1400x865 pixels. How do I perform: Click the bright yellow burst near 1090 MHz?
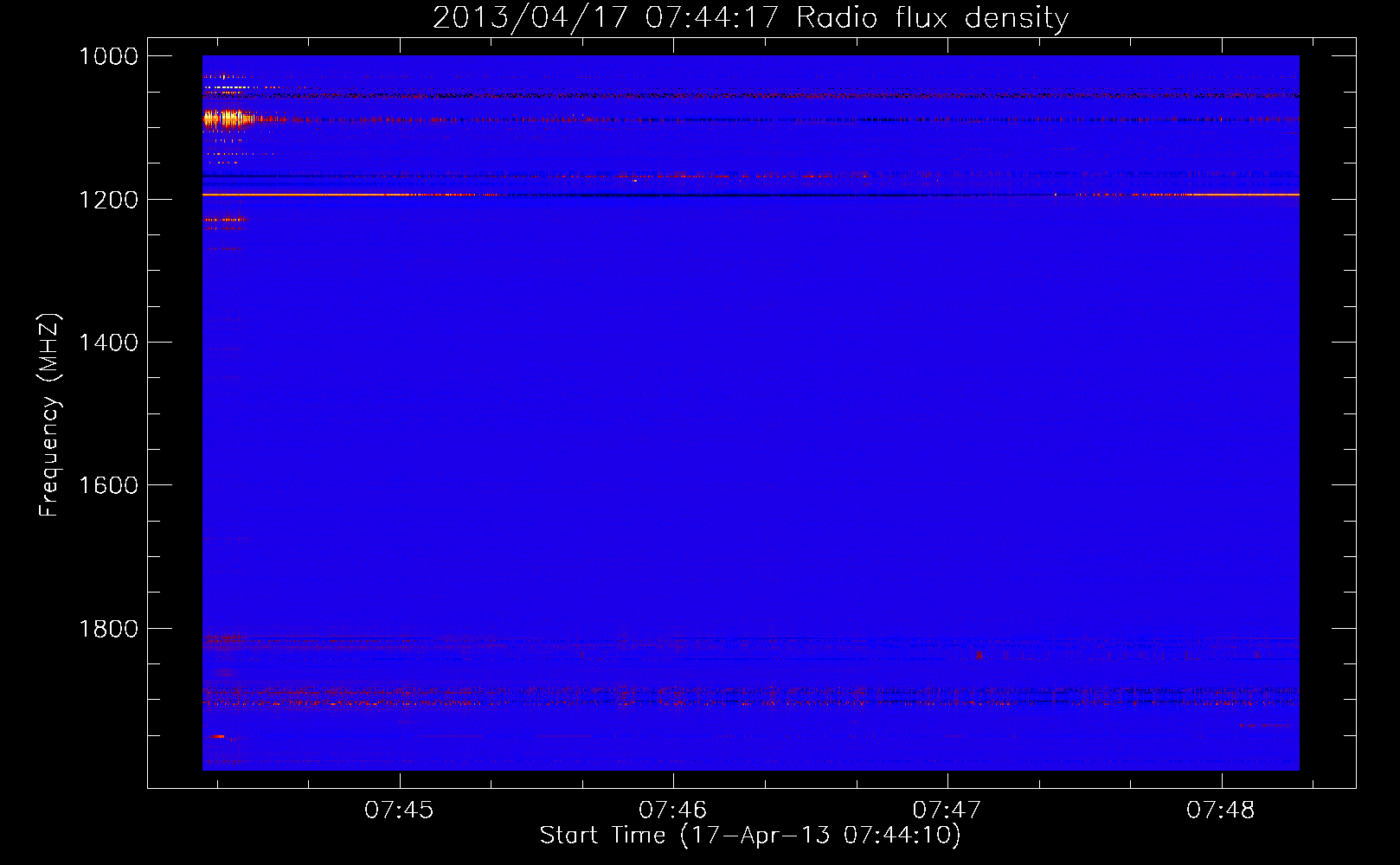[x=228, y=119]
